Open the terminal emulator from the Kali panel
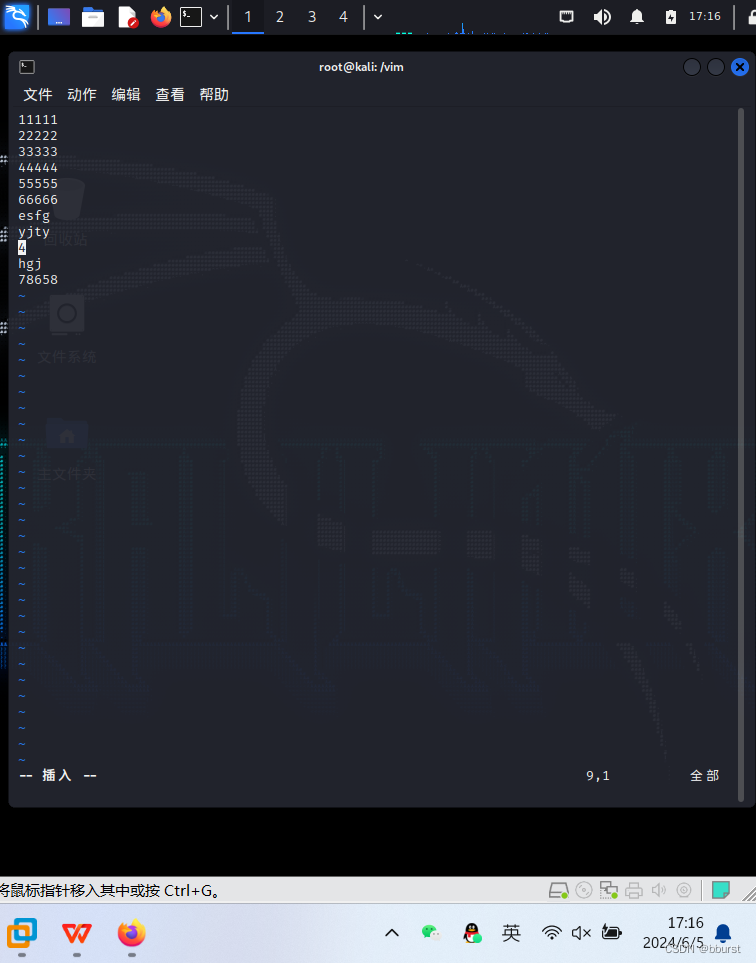The width and height of the screenshot is (756, 963). [191, 17]
